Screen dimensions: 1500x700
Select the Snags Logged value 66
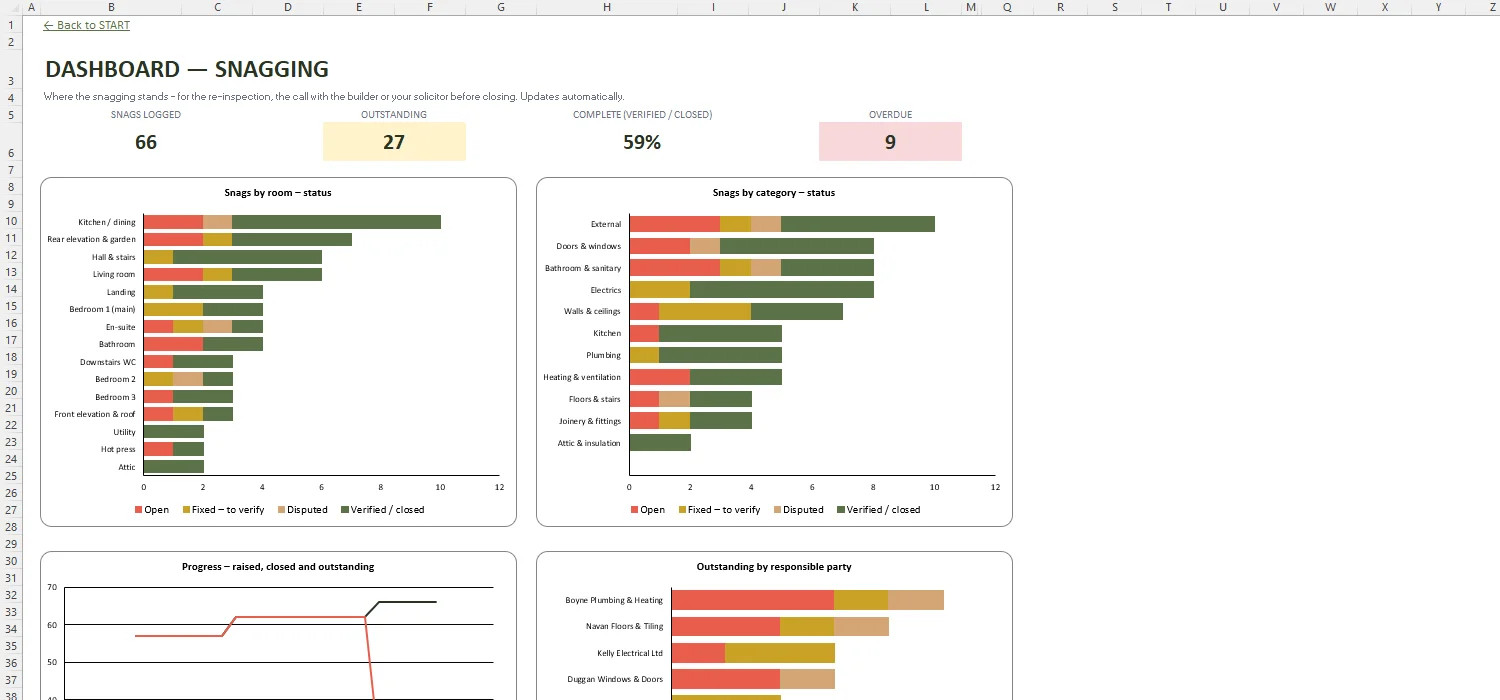pyautogui.click(x=146, y=142)
